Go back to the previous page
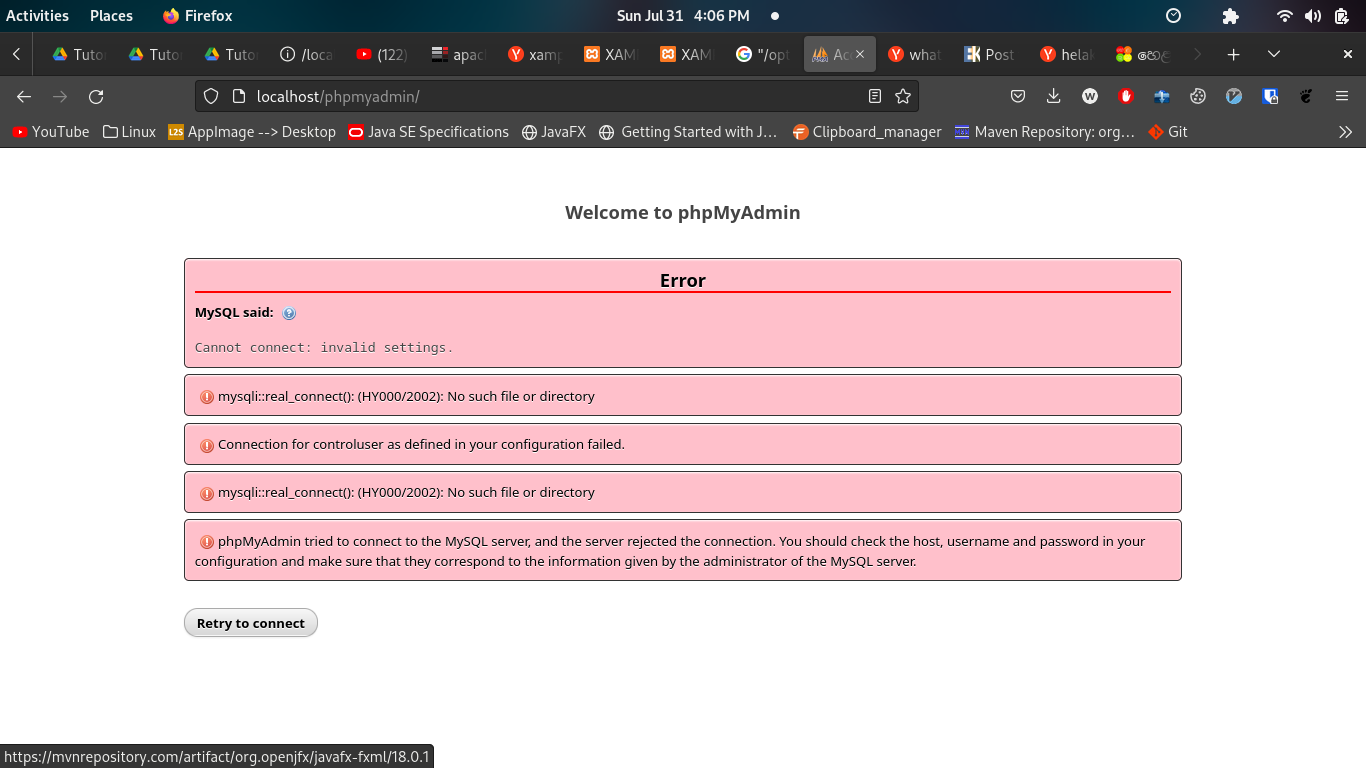 pos(24,96)
